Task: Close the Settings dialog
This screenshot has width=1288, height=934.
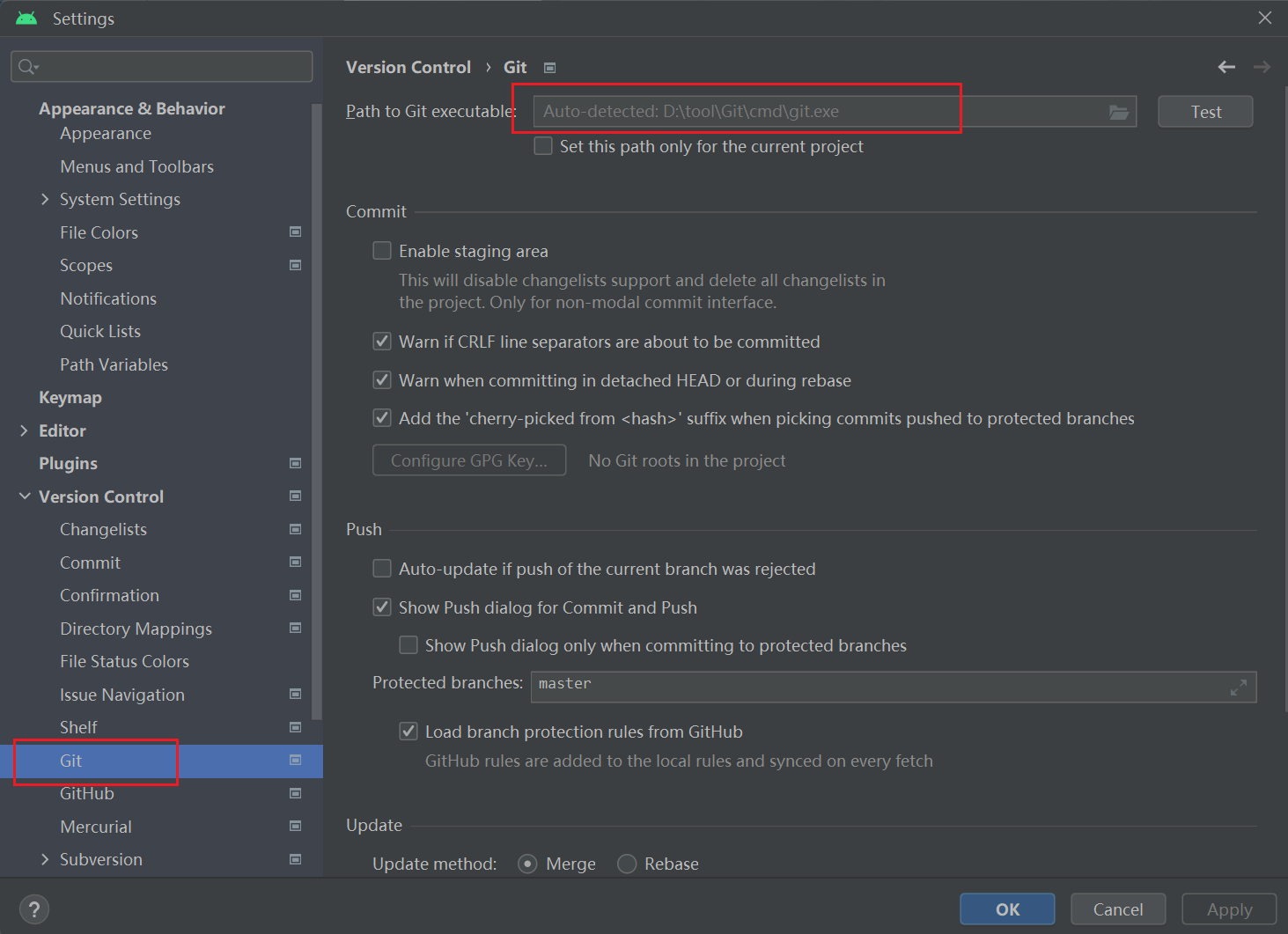Action: coord(1265,18)
